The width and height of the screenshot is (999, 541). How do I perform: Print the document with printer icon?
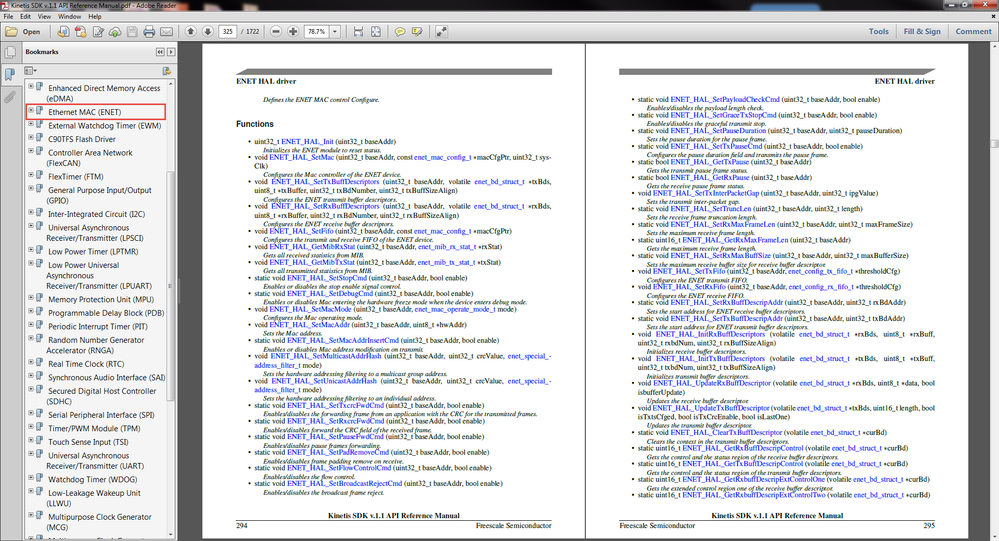pos(149,31)
